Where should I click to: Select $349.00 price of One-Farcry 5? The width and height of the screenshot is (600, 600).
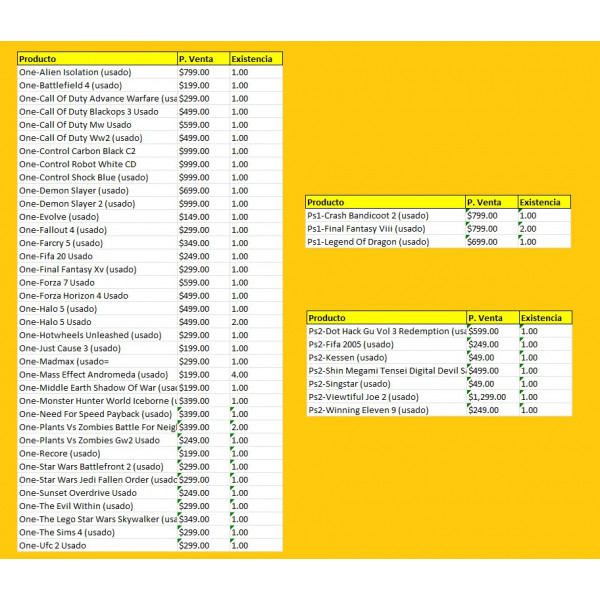[x=204, y=243]
